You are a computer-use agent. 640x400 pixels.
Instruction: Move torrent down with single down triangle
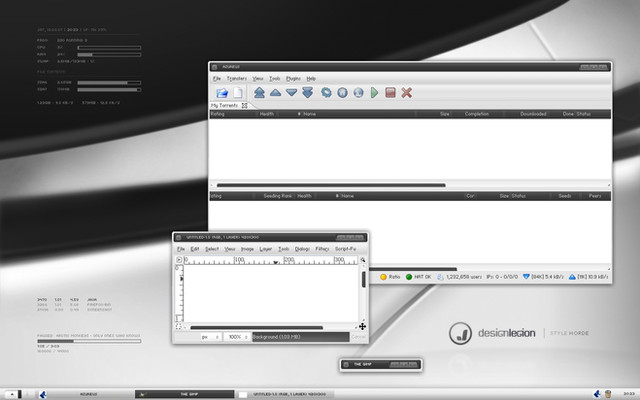291,93
